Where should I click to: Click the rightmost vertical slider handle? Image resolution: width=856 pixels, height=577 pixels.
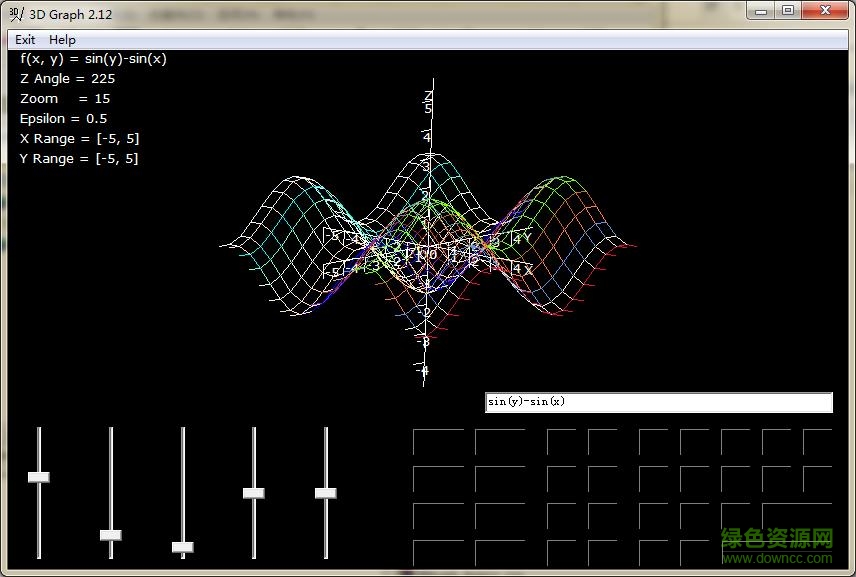pyautogui.click(x=326, y=492)
